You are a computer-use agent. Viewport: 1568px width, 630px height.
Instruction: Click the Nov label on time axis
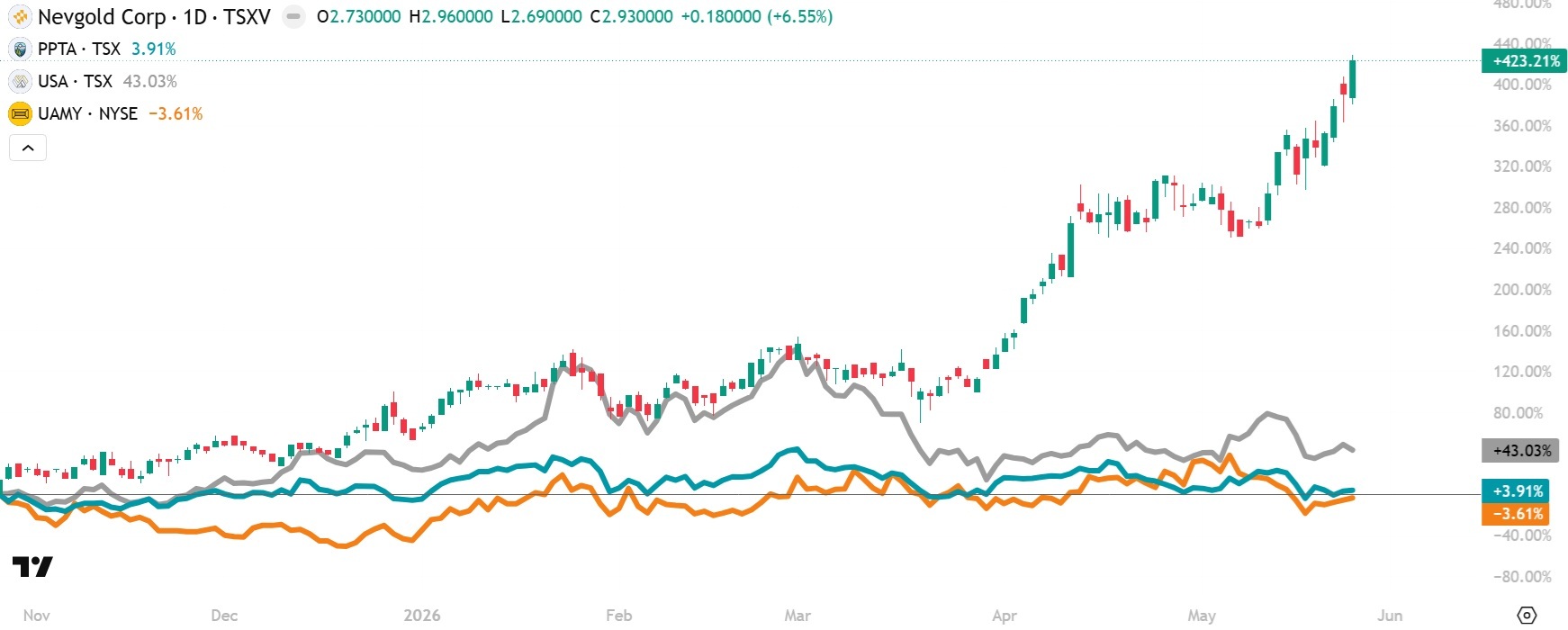click(37, 616)
